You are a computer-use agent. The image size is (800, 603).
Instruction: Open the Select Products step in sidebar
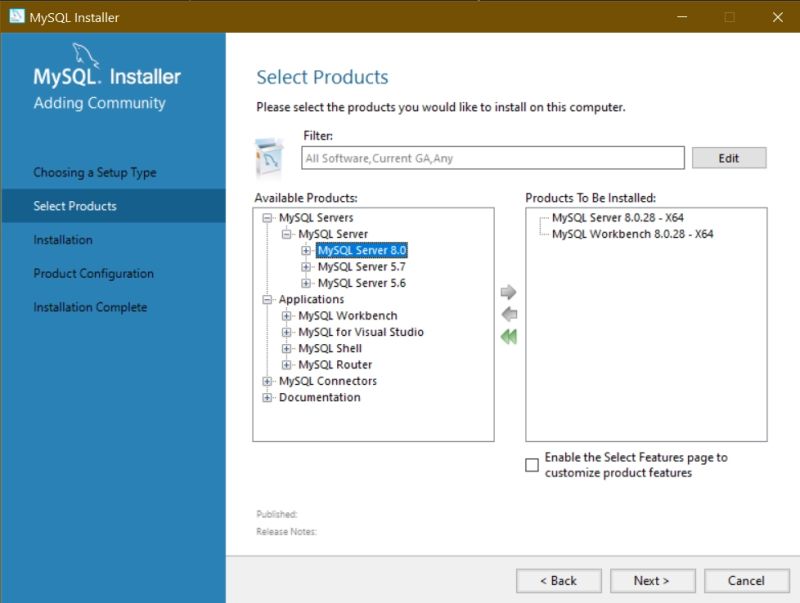tap(113, 206)
